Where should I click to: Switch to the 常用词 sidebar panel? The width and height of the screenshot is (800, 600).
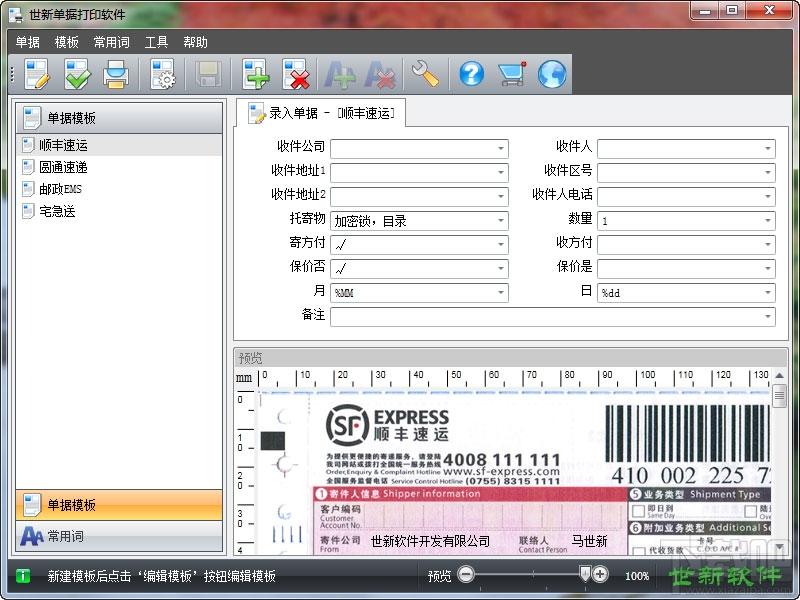119,536
